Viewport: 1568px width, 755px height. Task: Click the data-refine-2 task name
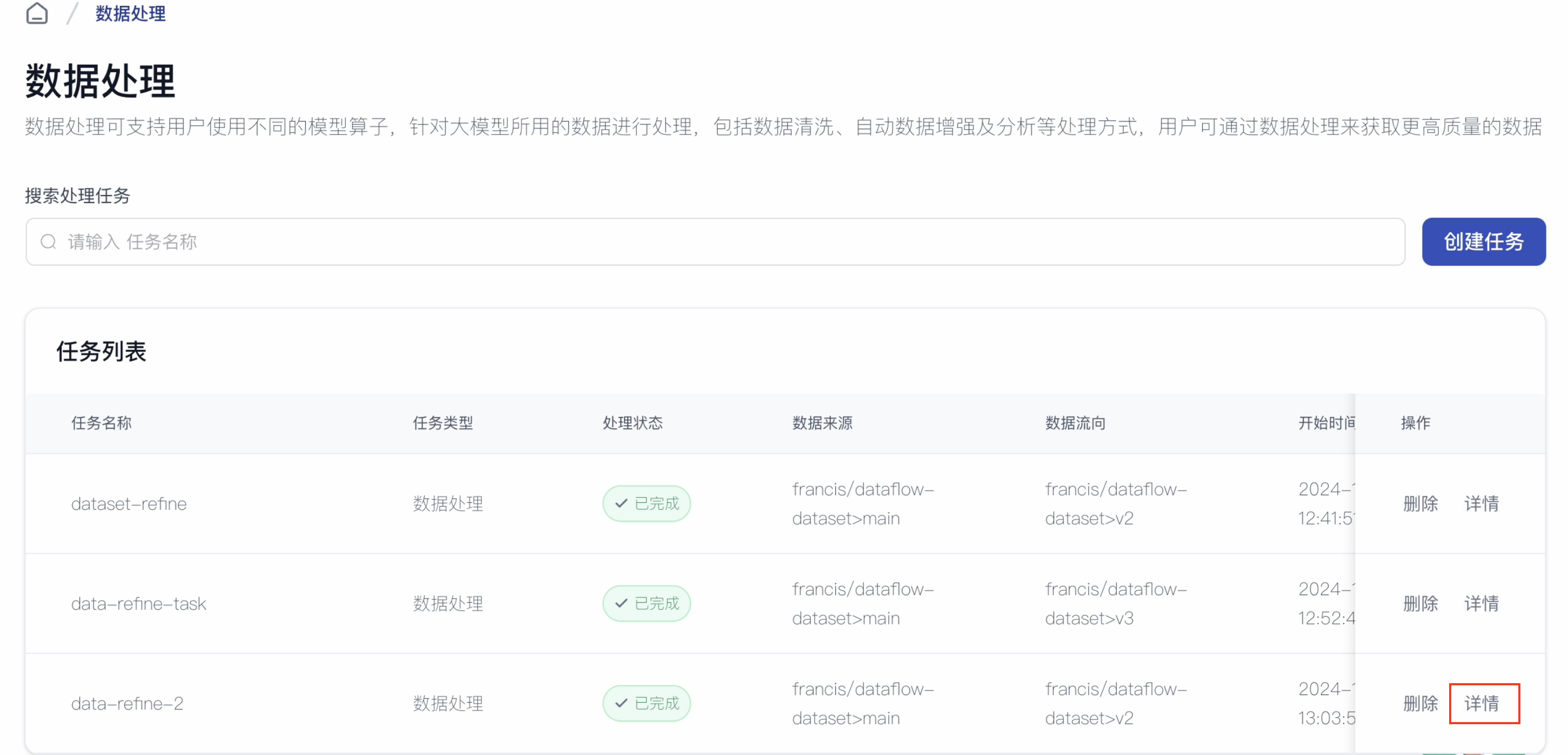(x=127, y=703)
